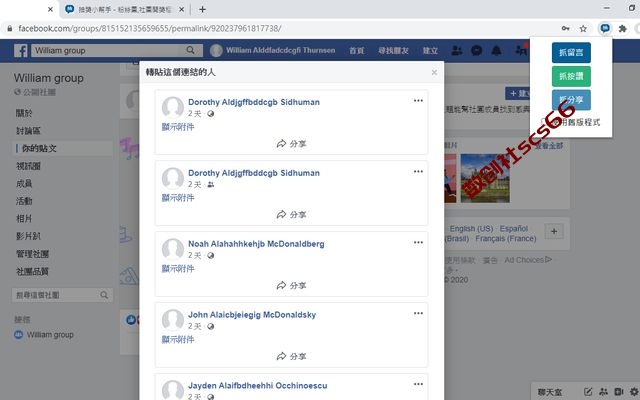
Task: Click the 抓留言 button in extension popup
Action: [571, 52]
